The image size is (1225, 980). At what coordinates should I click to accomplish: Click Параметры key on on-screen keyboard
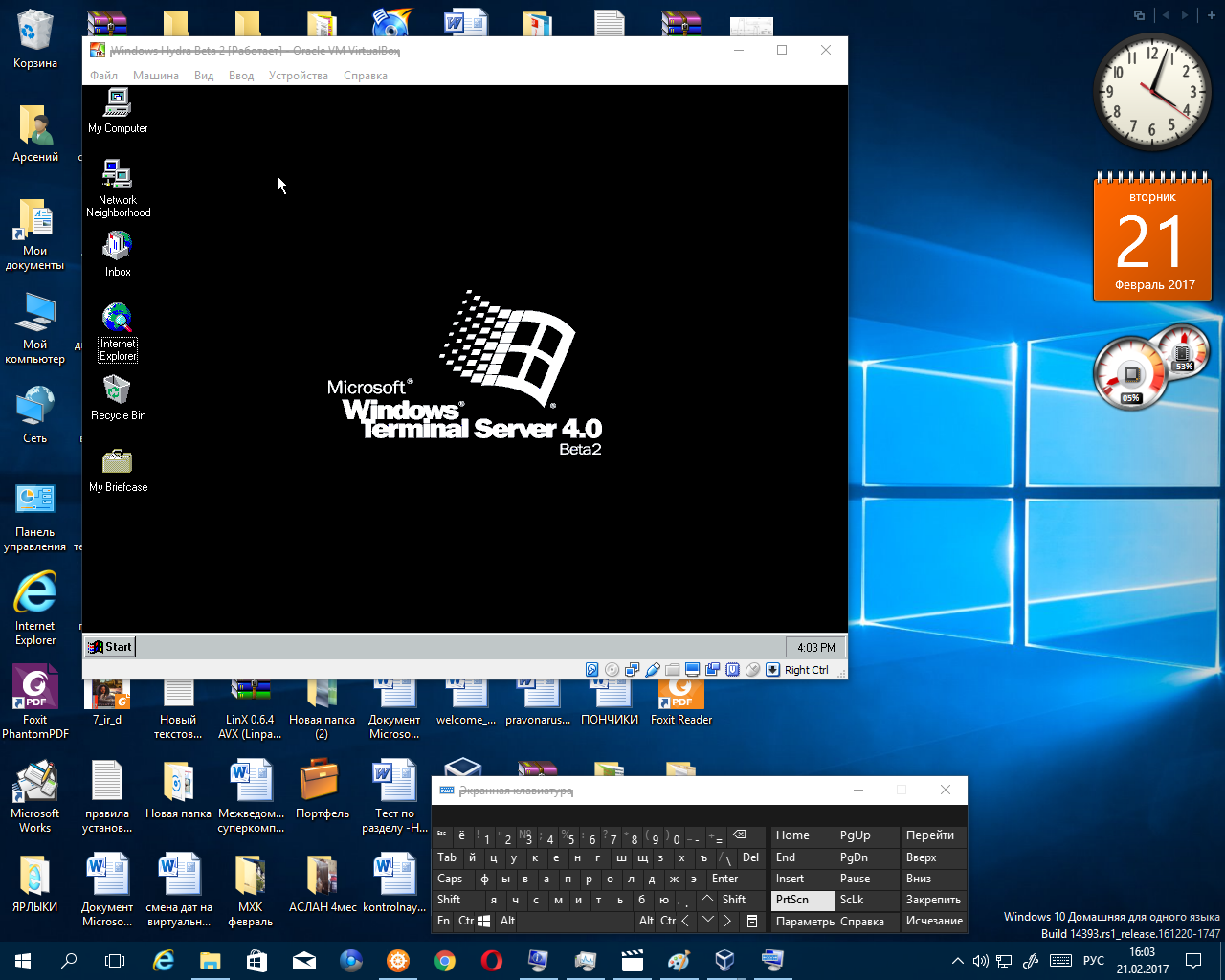pos(803,922)
